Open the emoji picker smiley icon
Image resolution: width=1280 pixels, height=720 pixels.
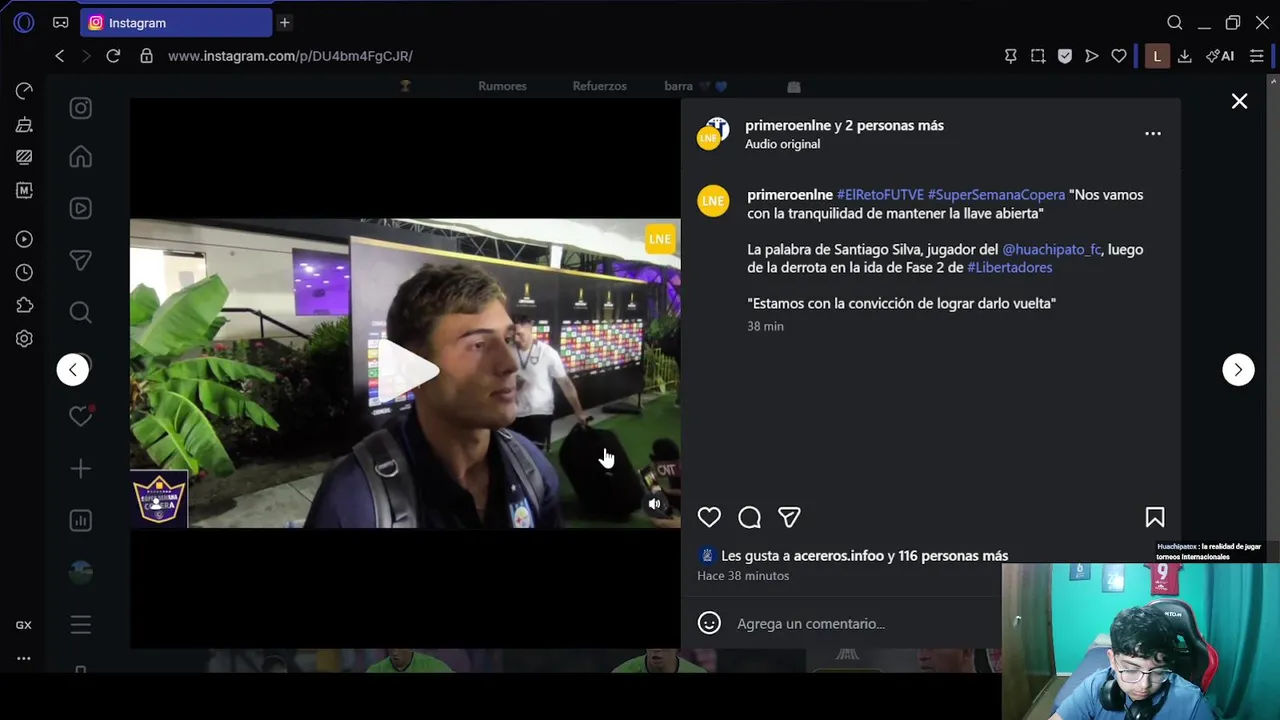click(x=709, y=623)
